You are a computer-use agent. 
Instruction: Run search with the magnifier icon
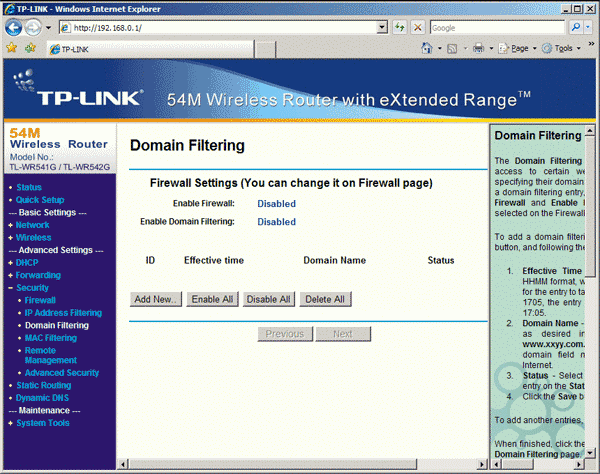(x=575, y=27)
